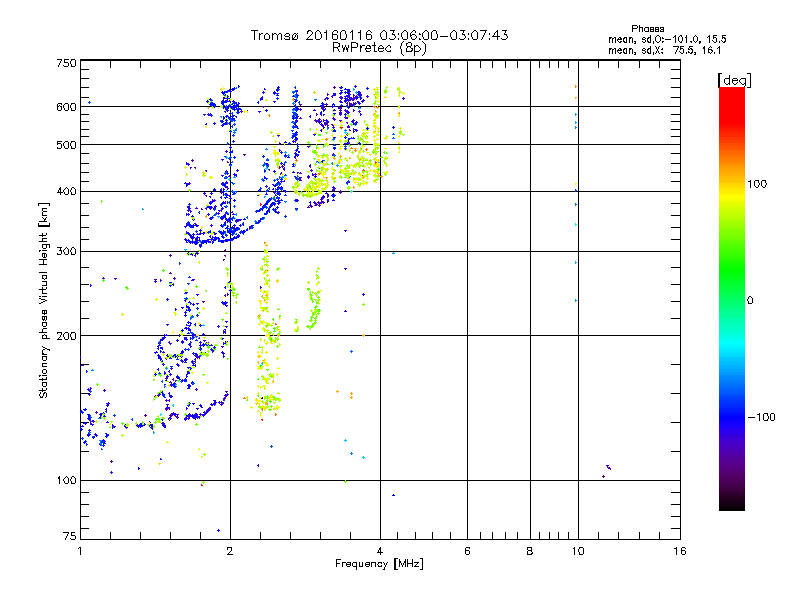
Task: Click the y-axis tick label '300'
Action: (x=66, y=252)
